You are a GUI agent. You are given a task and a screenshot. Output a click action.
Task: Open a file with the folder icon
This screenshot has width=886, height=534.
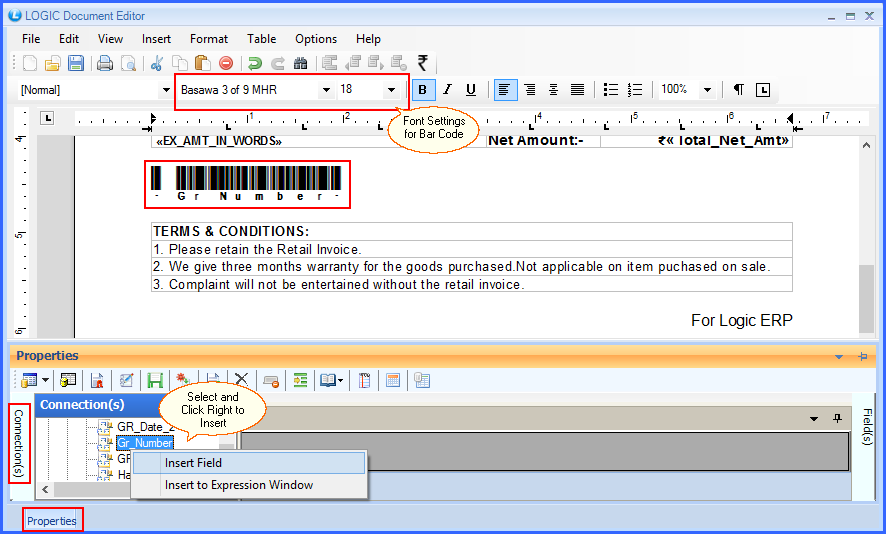(x=53, y=63)
